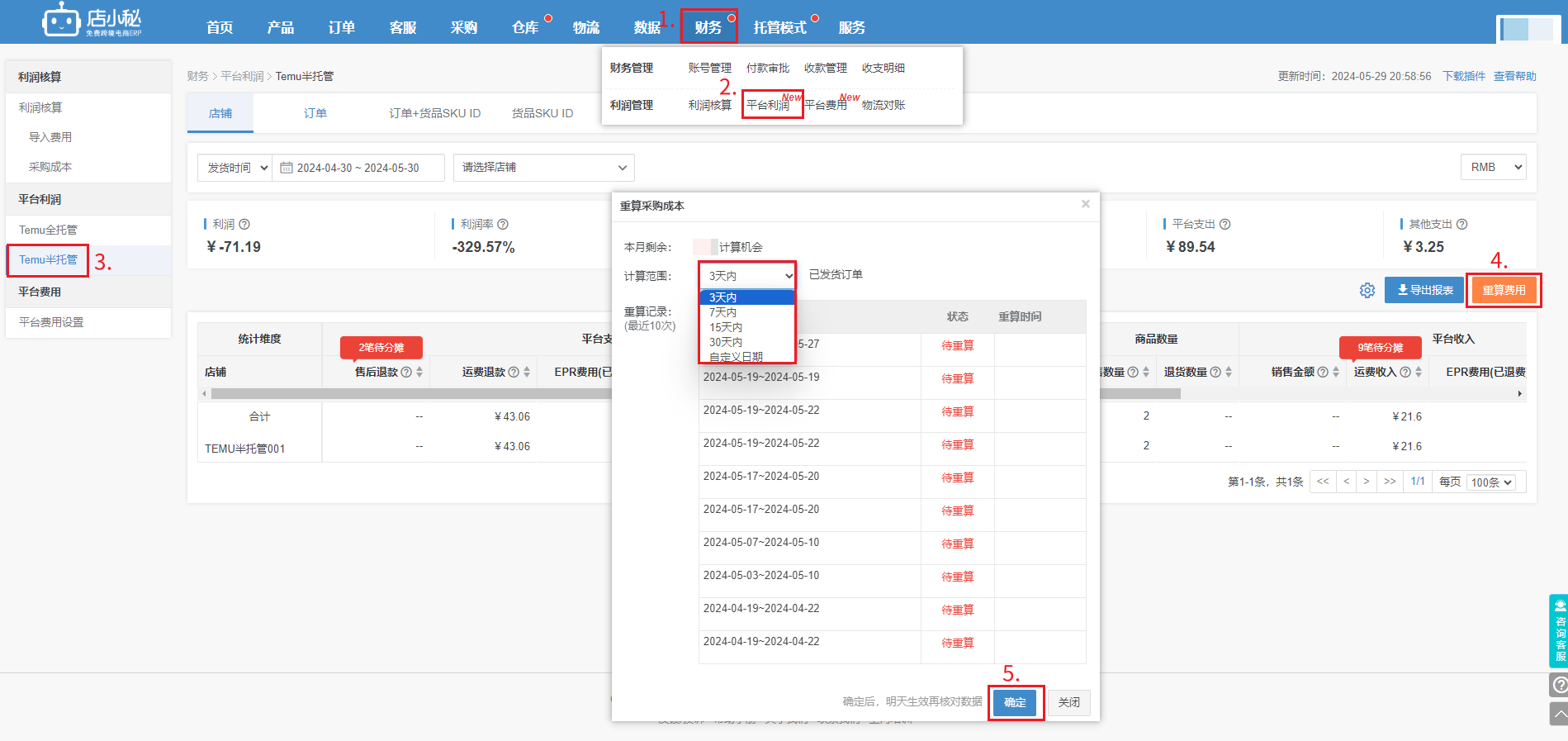Open the 计算范围 dropdown showing 3天内

point(748,276)
